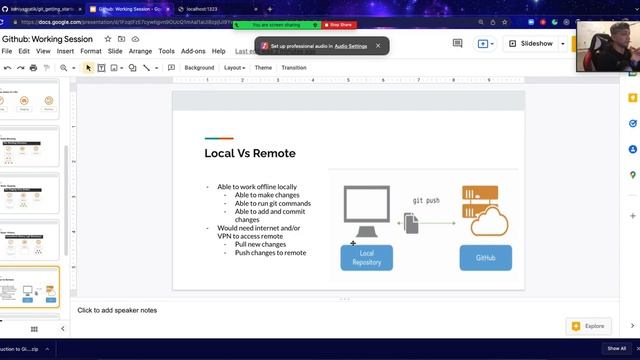Select the Shape tool

(x=132, y=68)
